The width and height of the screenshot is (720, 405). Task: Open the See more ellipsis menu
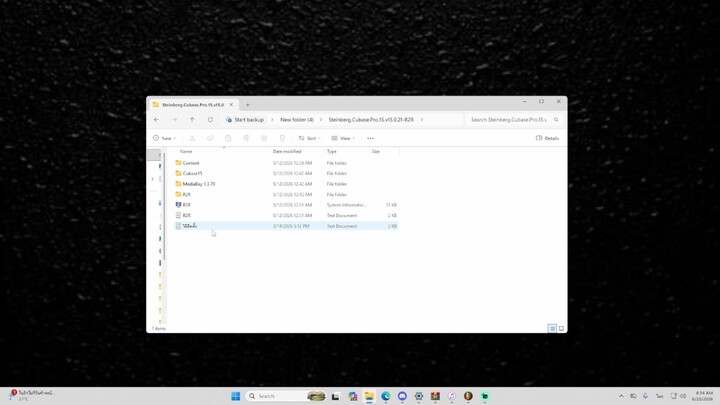tap(371, 138)
